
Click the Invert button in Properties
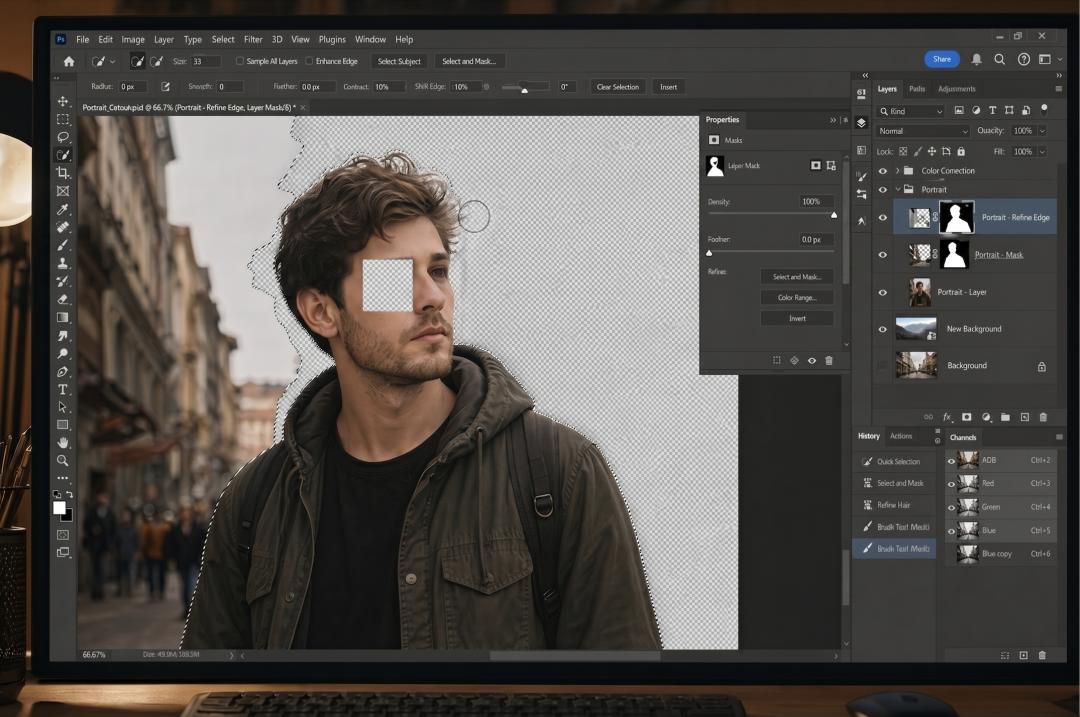click(797, 318)
